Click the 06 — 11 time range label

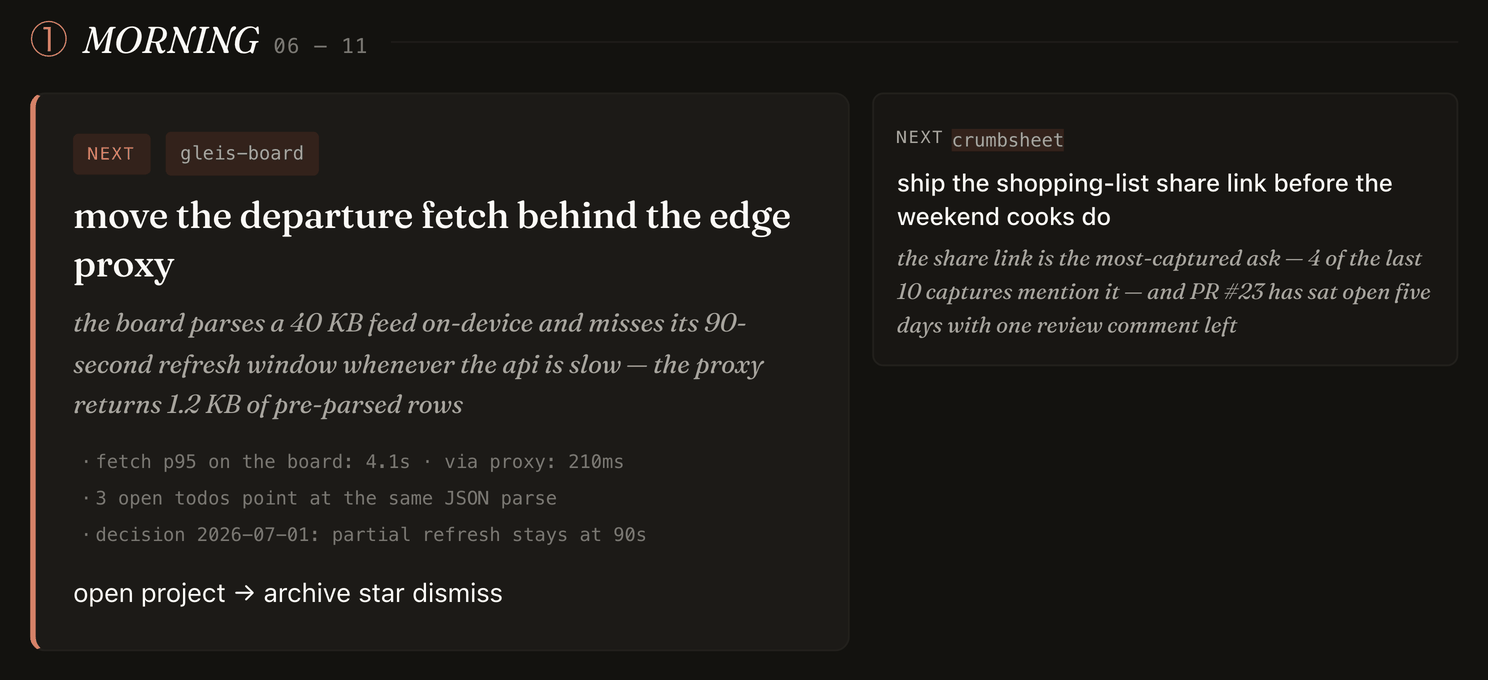pyautogui.click(x=320, y=46)
